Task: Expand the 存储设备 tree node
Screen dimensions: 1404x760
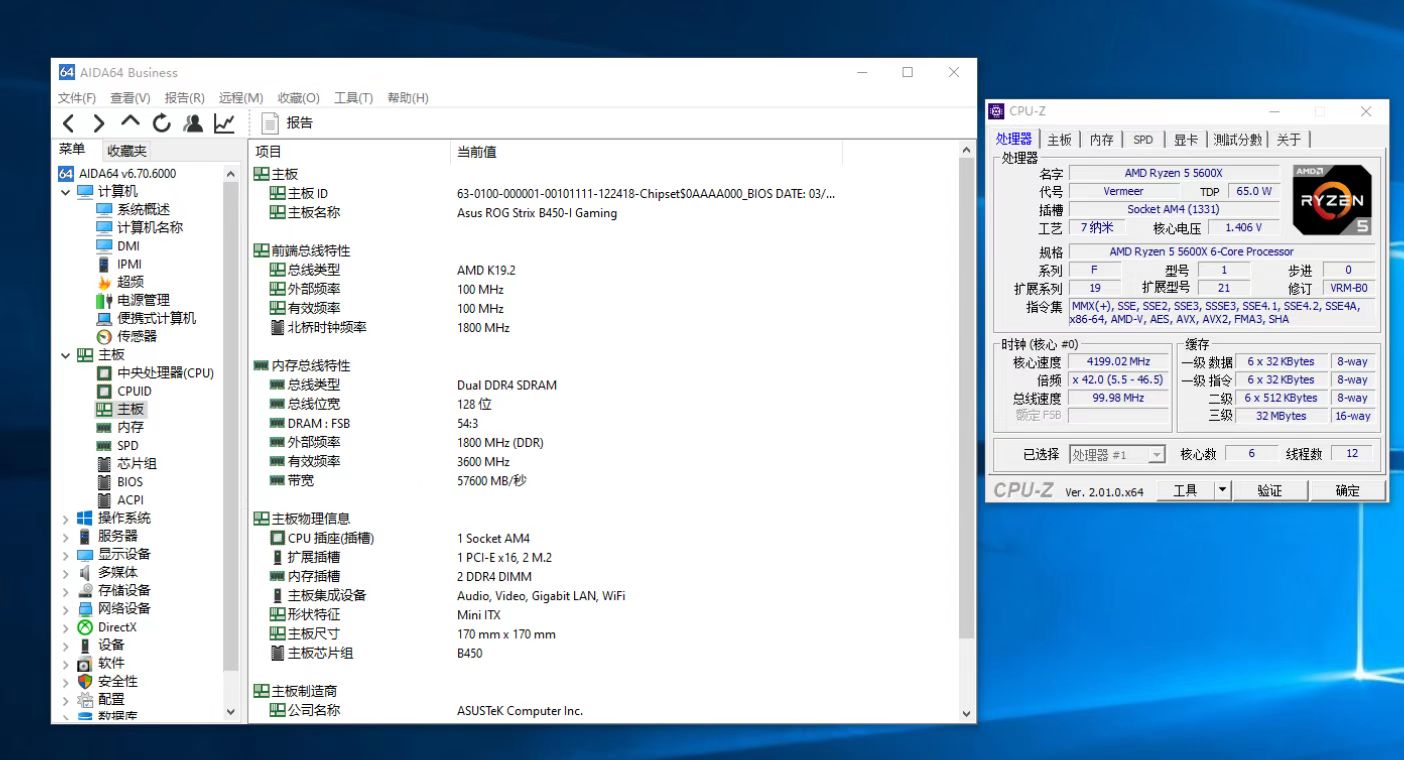Action: pyautogui.click(x=66, y=591)
